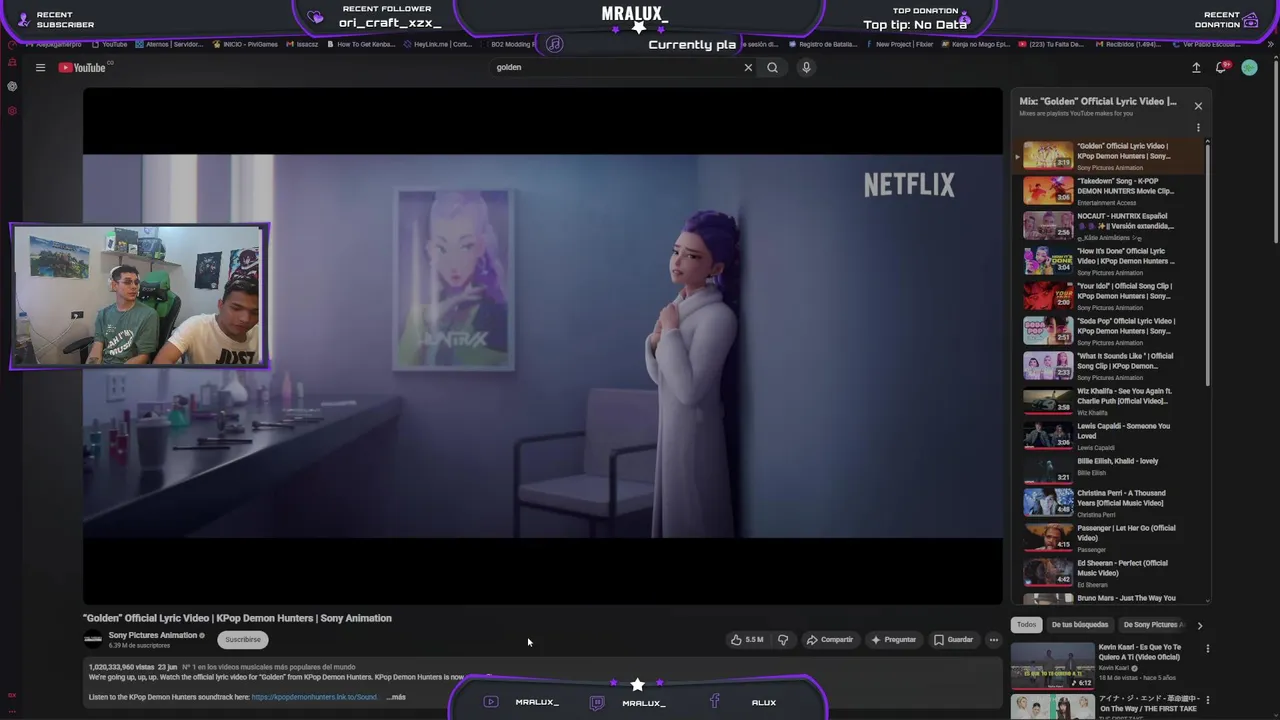1280x720 pixels.
Task: Open Mix playlist three-dot options
Action: (1198, 128)
